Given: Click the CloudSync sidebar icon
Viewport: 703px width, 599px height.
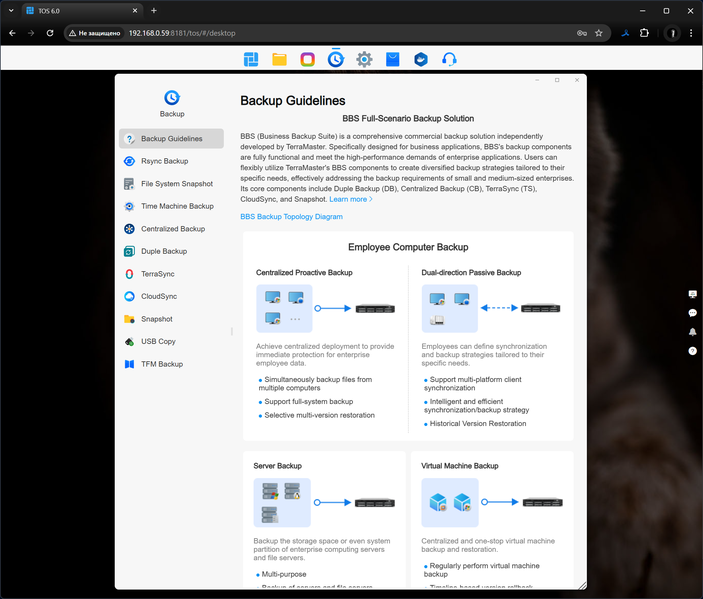Looking at the screenshot, I should pos(129,296).
